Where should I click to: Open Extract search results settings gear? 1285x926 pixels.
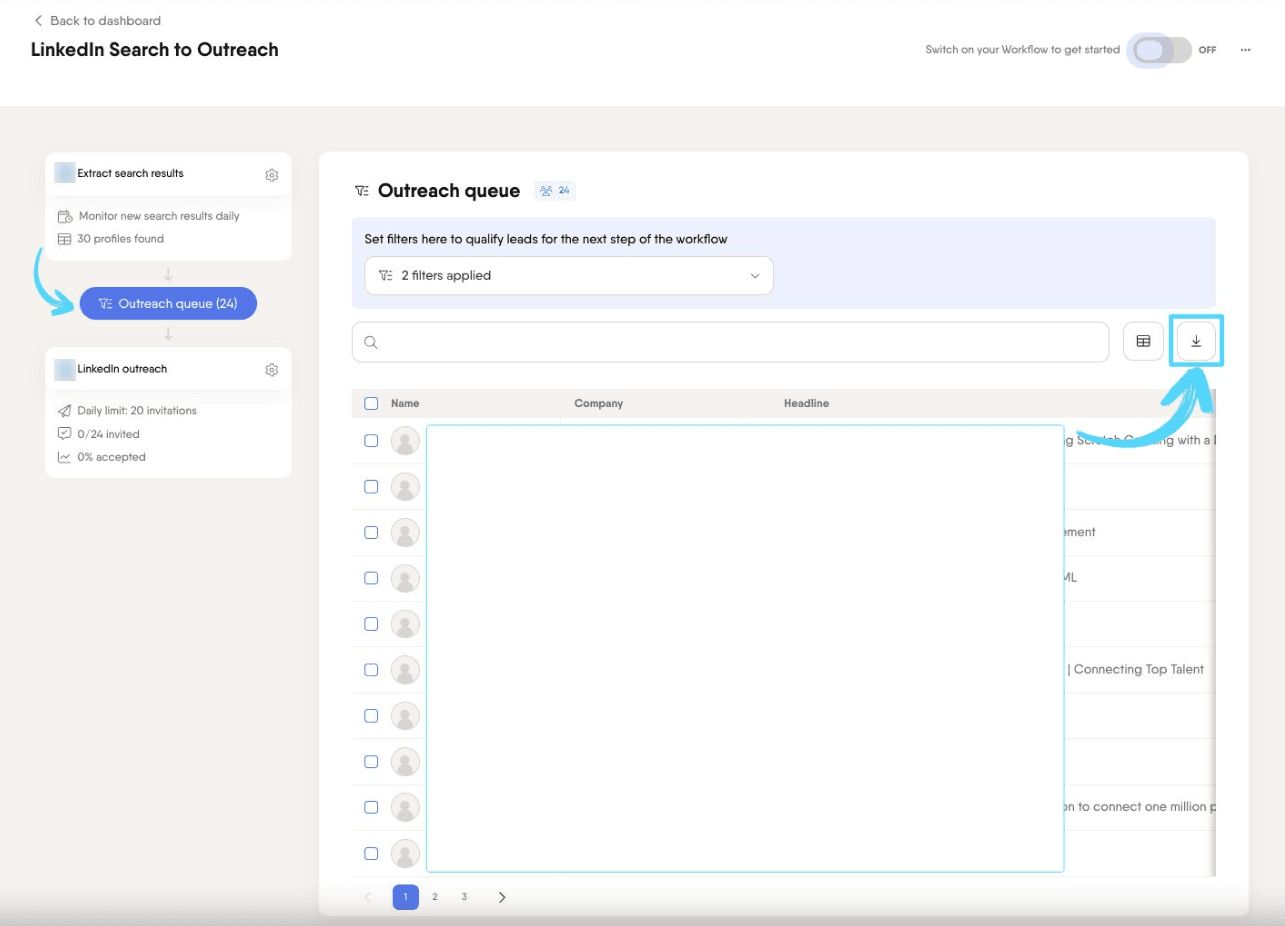point(272,175)
